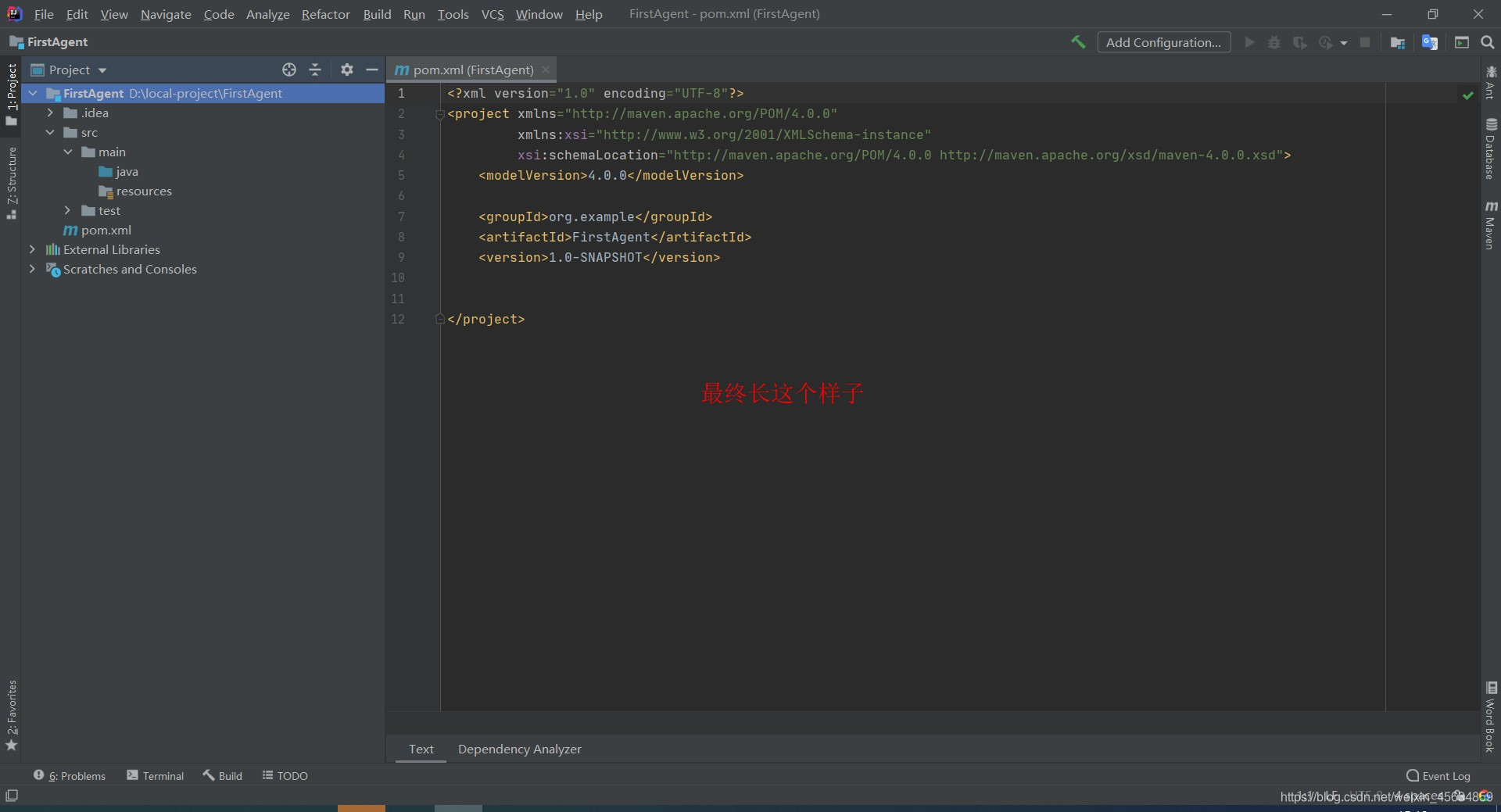Click the artifactId line in the editor
This screenshot has width=1501, height=812.
point(615,237)
